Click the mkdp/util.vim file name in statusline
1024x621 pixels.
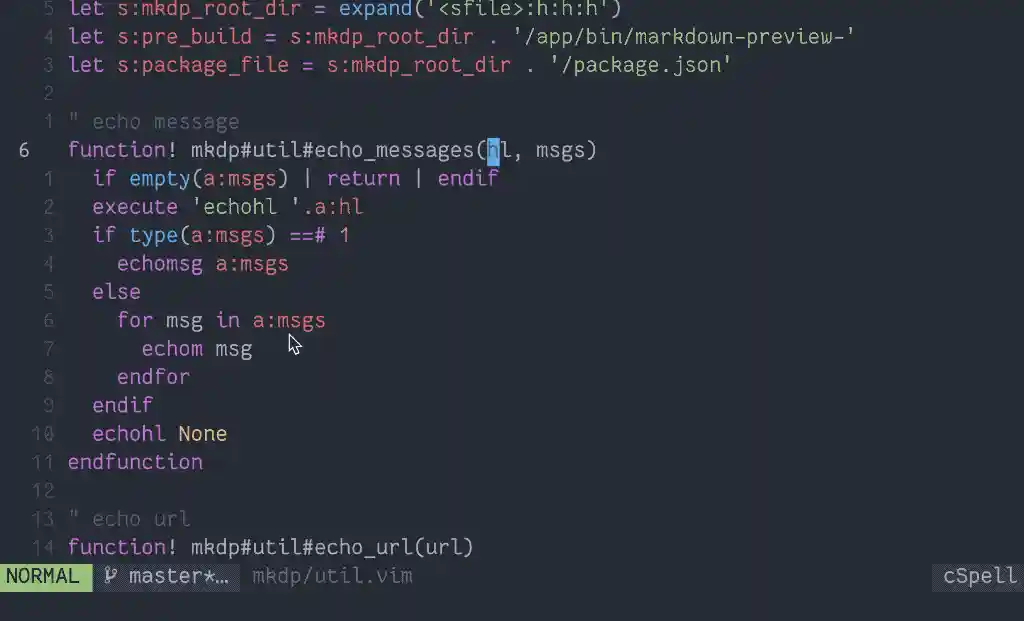click(x=332, y=576)
